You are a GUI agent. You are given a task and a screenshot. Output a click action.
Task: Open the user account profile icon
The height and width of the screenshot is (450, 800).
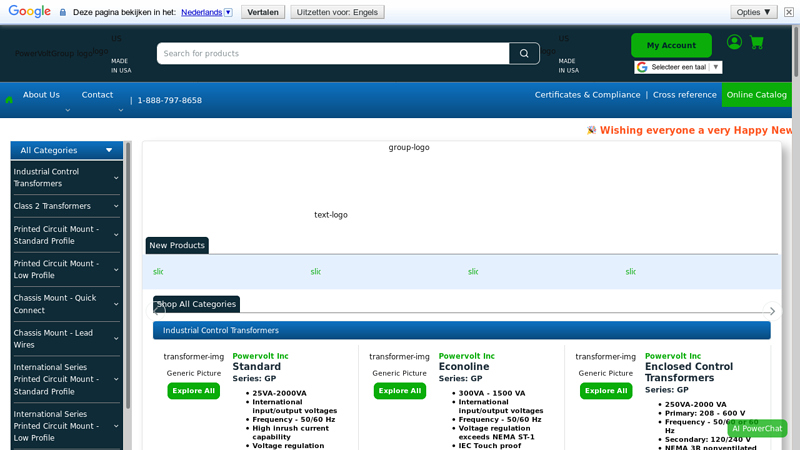(x=734, y=42)
